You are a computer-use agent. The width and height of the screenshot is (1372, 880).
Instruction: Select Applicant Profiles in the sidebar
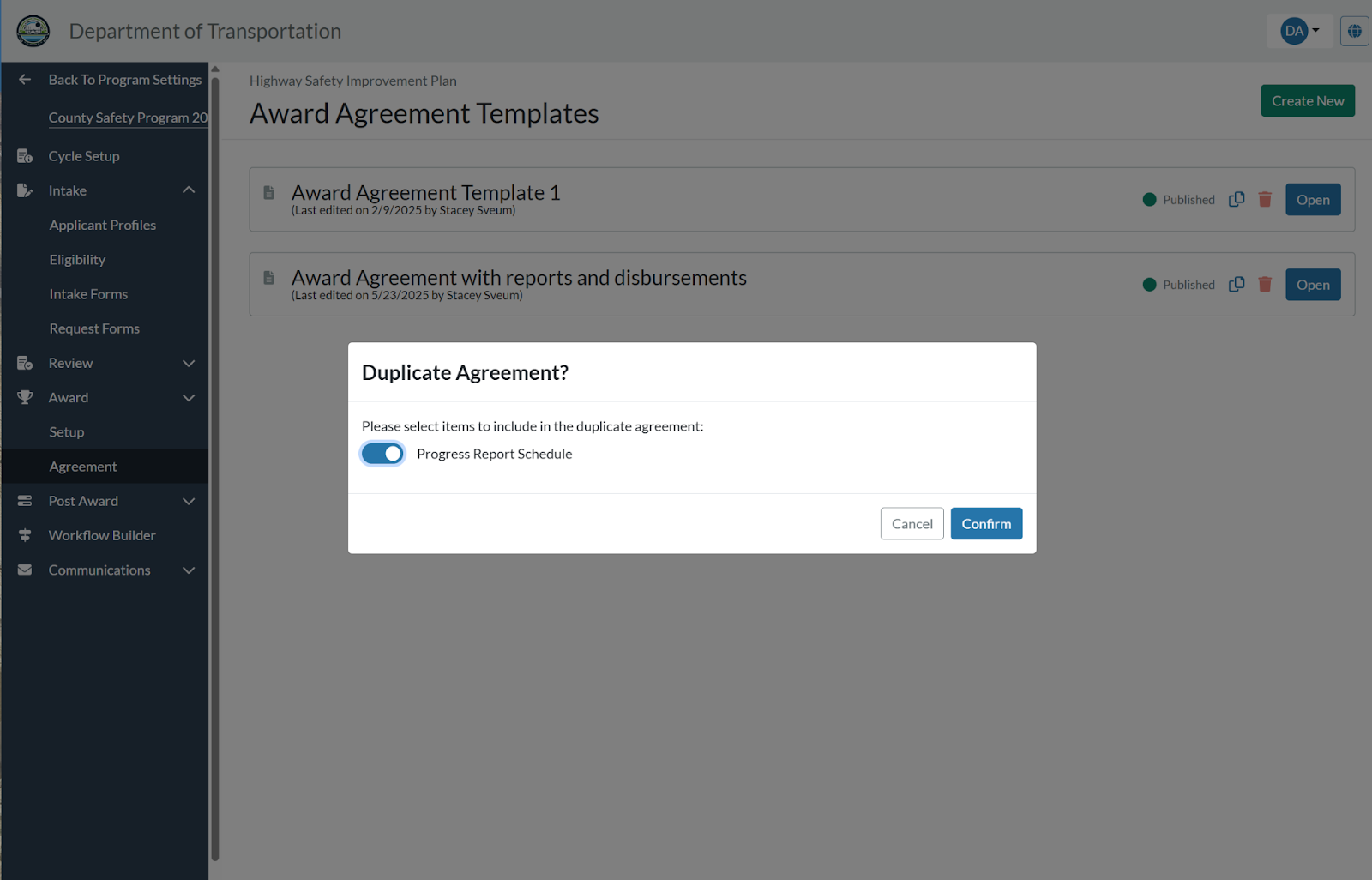pos(103,225)
